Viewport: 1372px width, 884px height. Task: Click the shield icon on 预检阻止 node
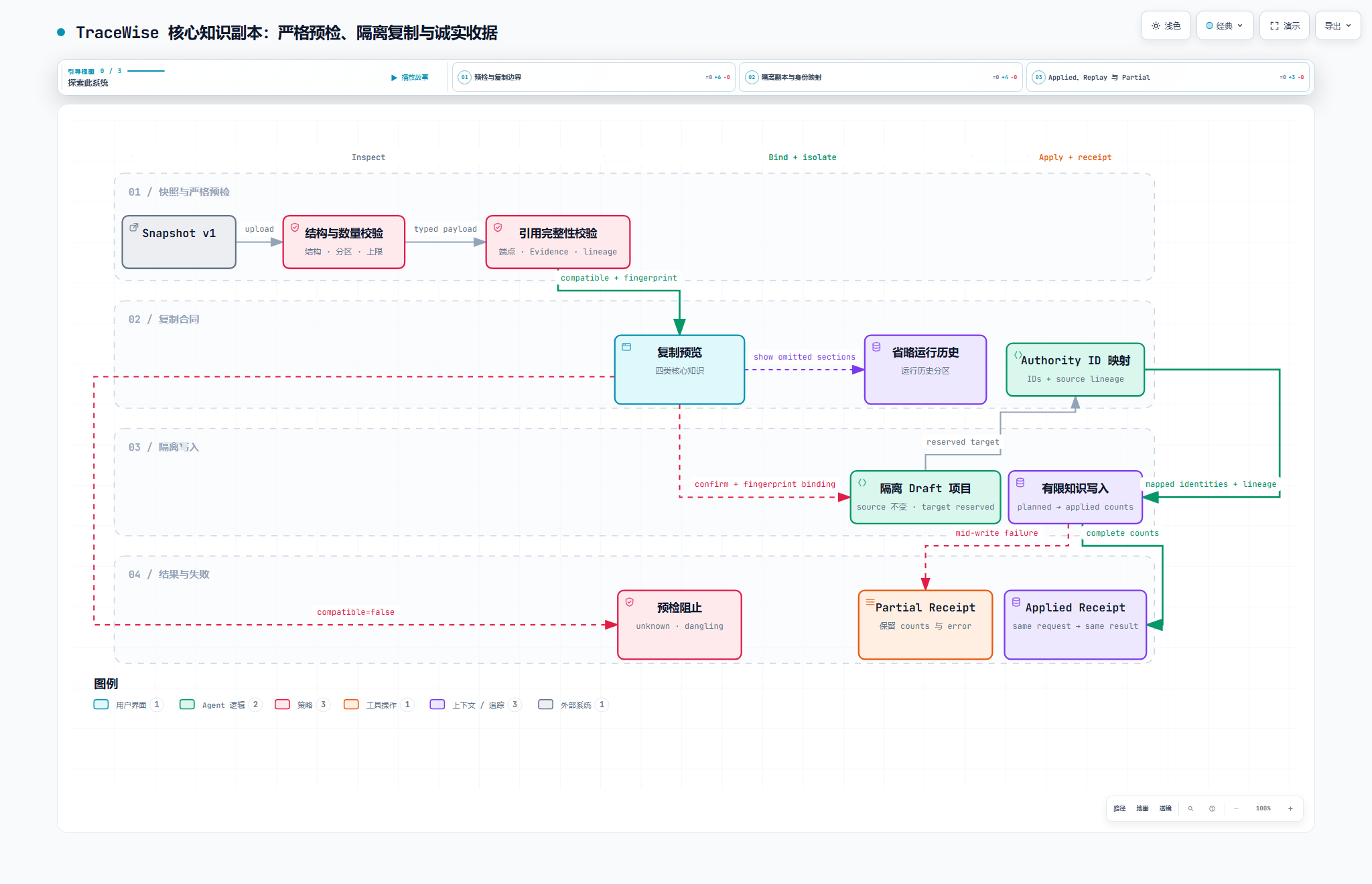(630, 602)
